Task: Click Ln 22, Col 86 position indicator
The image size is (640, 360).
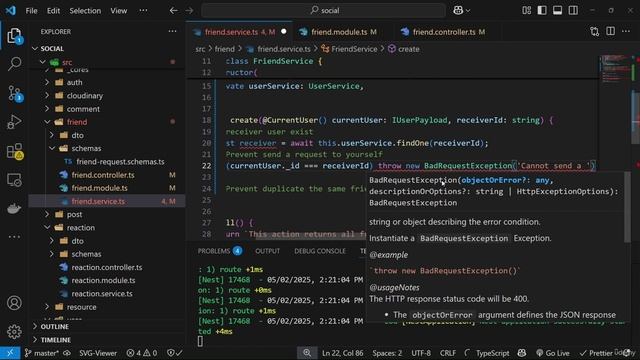Action: point(342,353)
